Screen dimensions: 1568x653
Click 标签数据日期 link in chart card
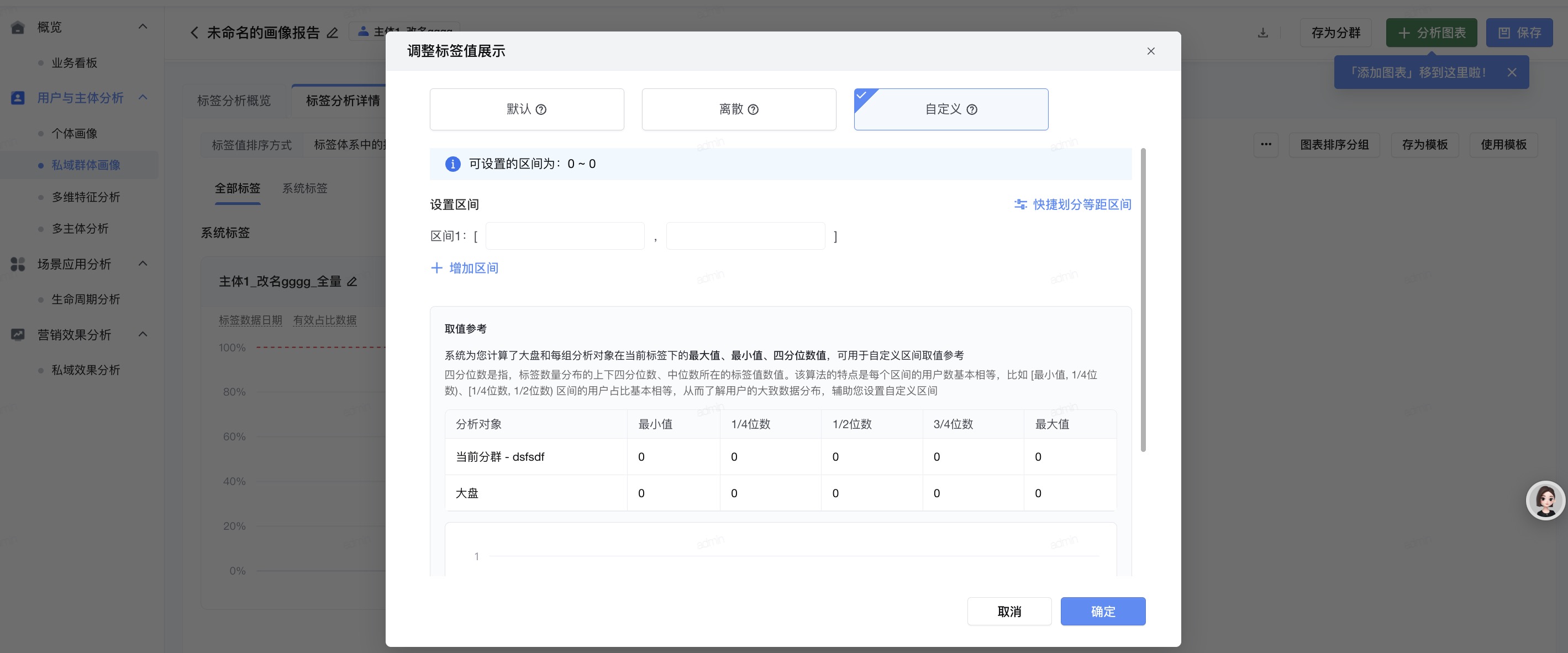[250, 320]
